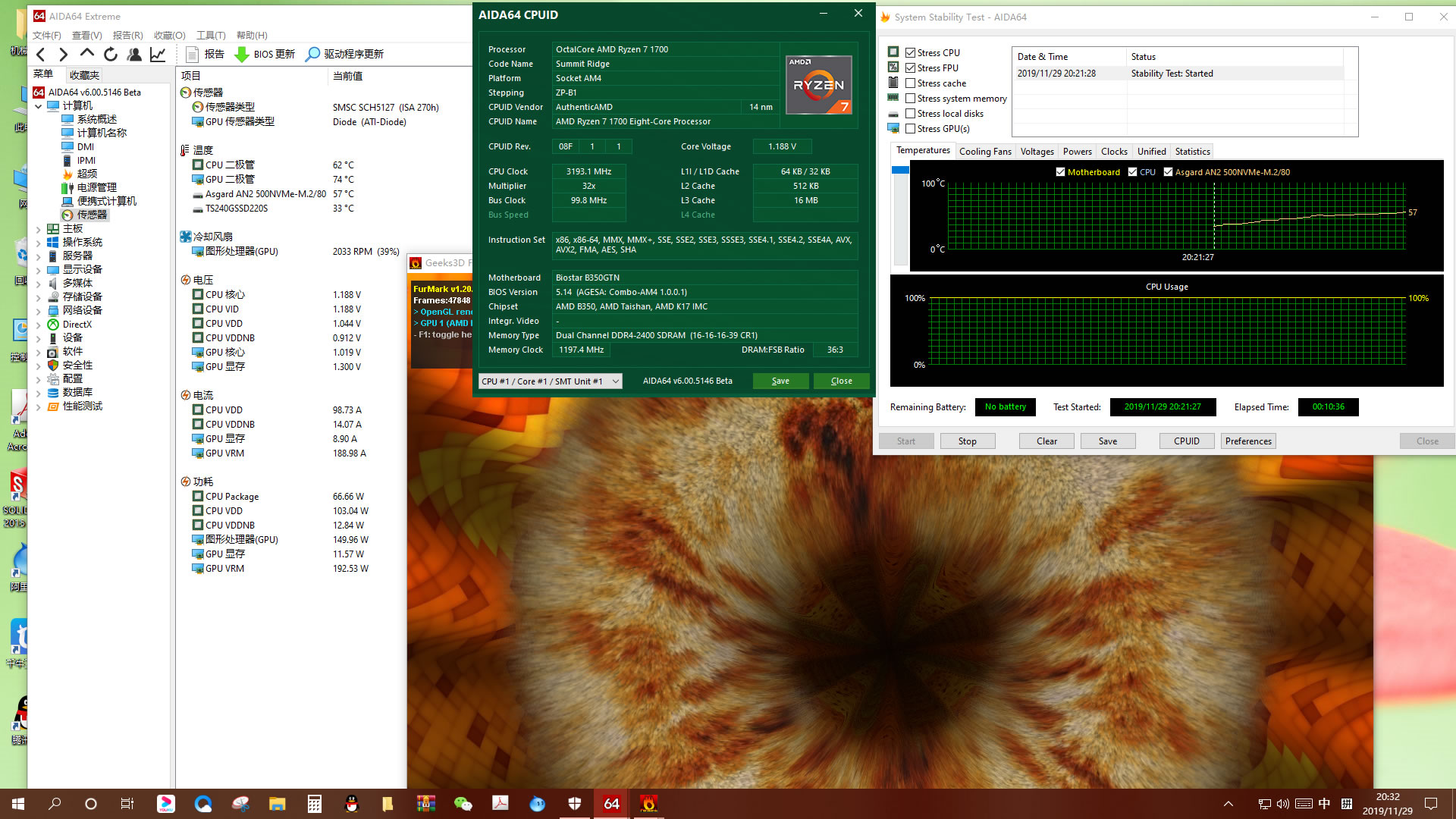Screen dimensions: 1456x819
Task: Click the FurMark icon in the taskbar
Action: [648, 803]
